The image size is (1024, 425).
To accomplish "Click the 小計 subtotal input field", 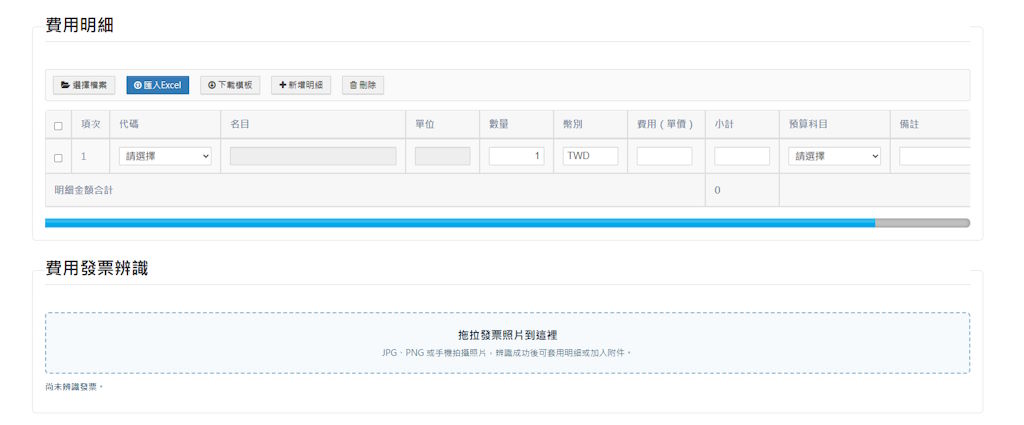I will (742, 156).
